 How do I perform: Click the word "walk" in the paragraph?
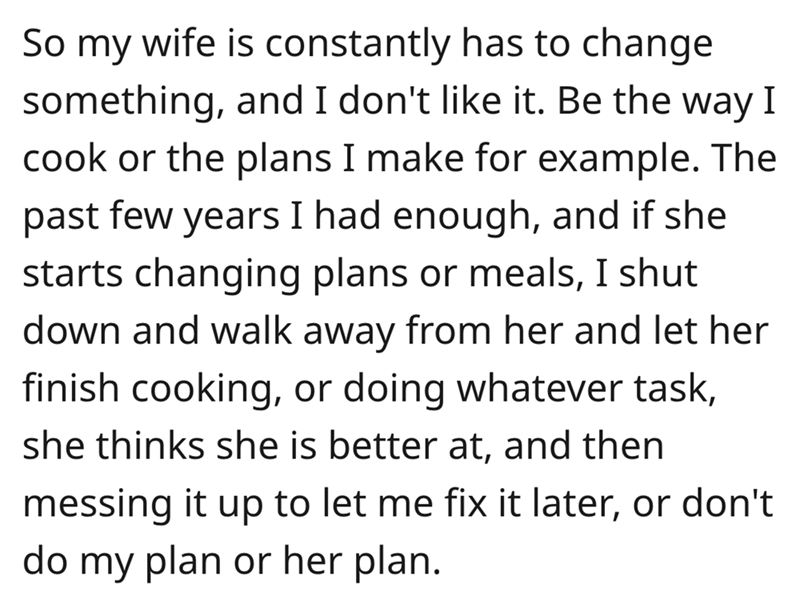(266, 328)
